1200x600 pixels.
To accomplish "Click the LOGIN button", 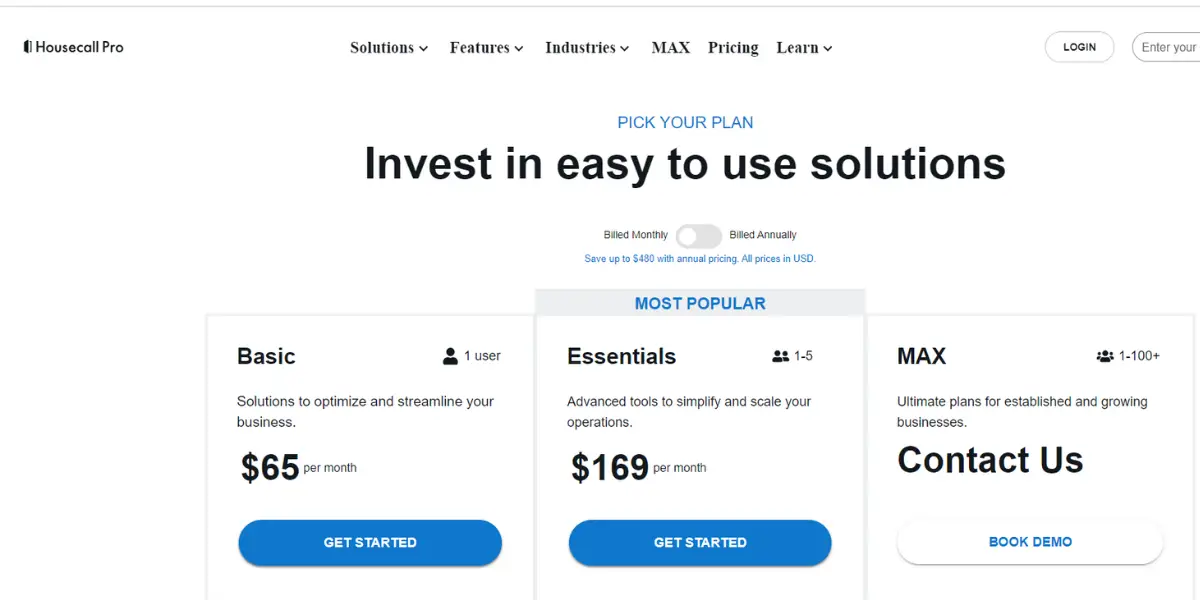I will click(x=1079, y=47).
